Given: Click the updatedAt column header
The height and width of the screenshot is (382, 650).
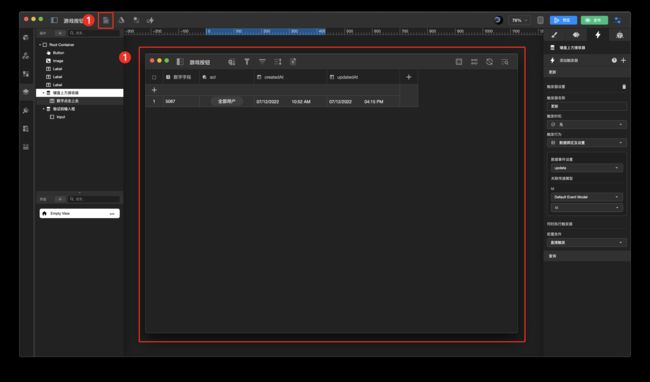Looking at the screenshot, I should (363, 77).
